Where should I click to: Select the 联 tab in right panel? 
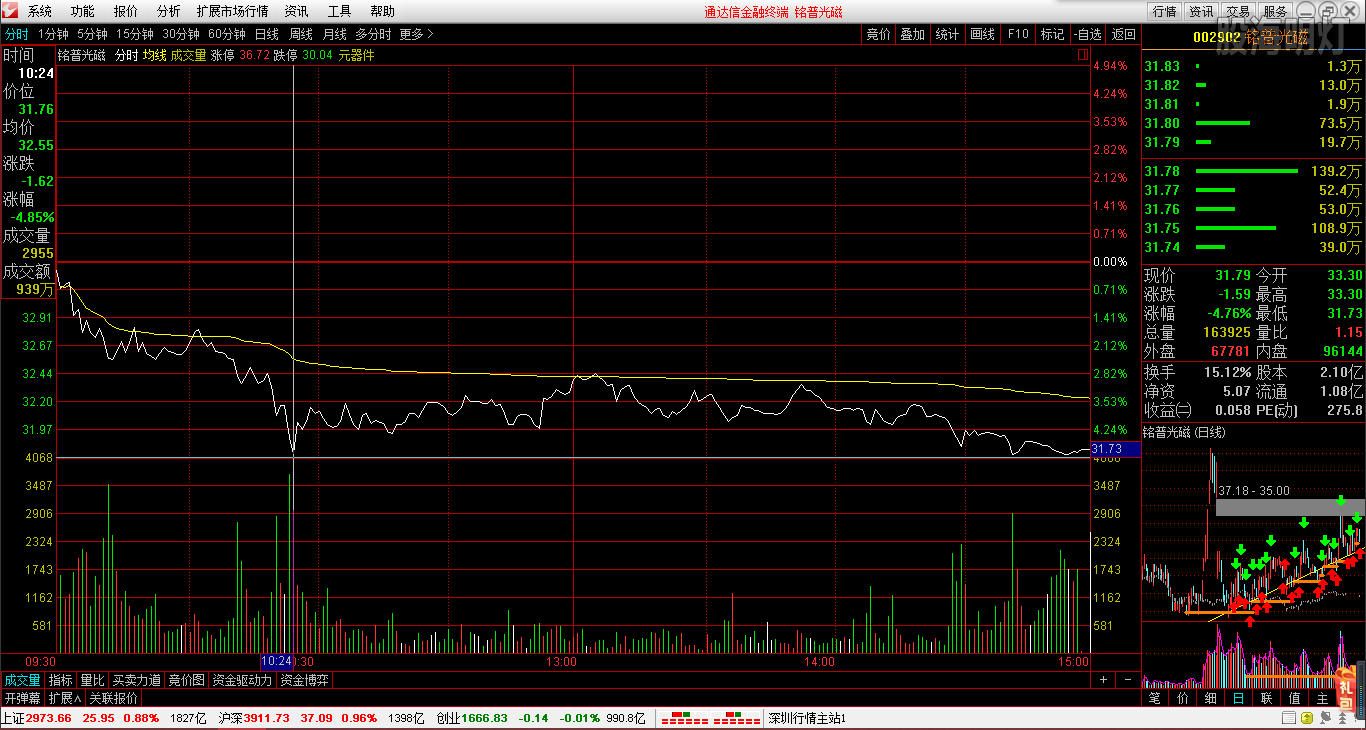pyautogui.click(x=1266, y=698)
